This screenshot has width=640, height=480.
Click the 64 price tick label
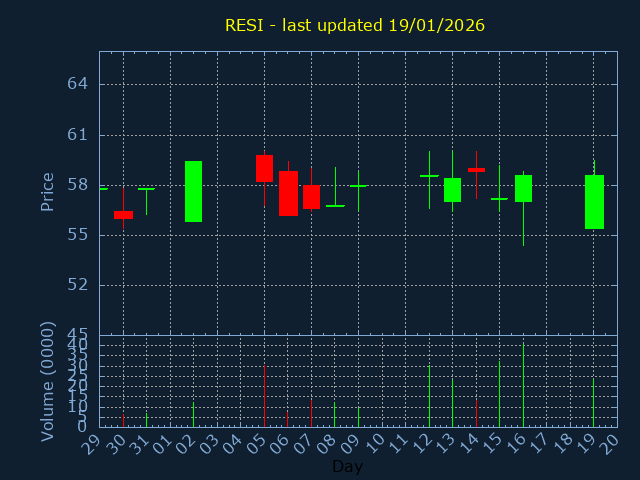coord(78,84)
